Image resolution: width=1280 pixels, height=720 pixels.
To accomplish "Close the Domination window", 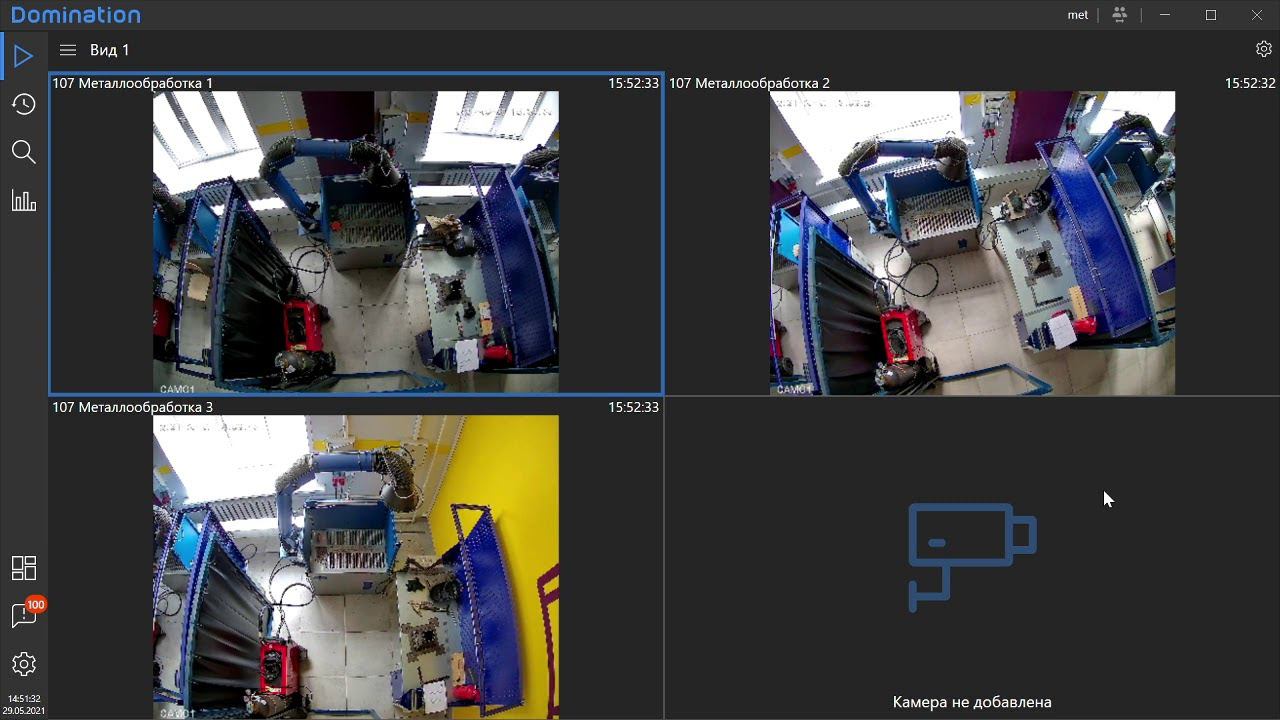I will pyautogui.click(x=1257, y=15).
